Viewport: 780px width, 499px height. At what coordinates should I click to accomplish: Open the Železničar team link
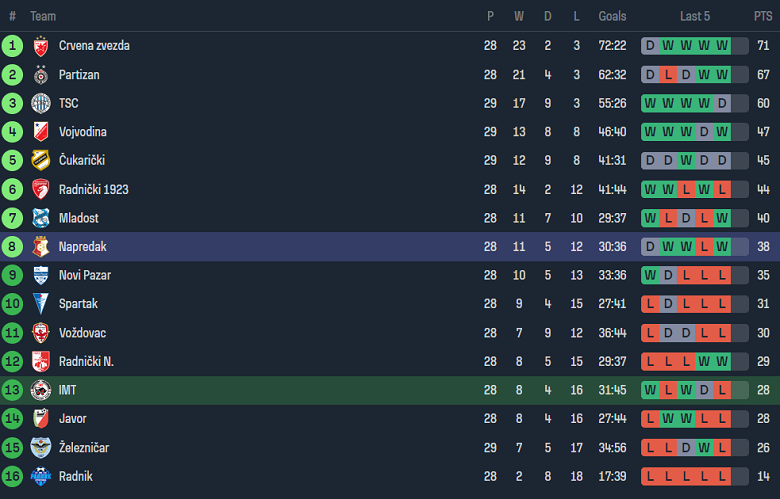[86, 448]
